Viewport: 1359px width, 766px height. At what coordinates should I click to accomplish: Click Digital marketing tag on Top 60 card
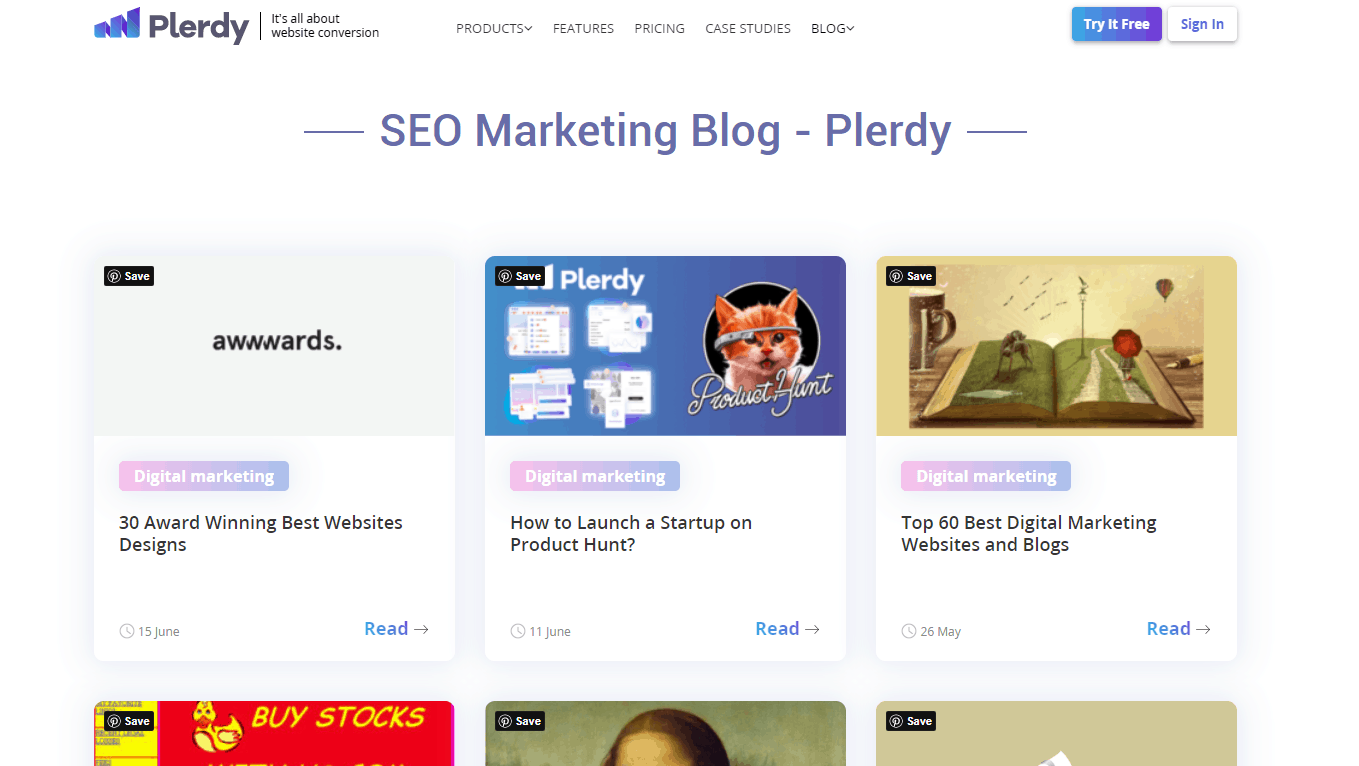(x=986, y=476)
